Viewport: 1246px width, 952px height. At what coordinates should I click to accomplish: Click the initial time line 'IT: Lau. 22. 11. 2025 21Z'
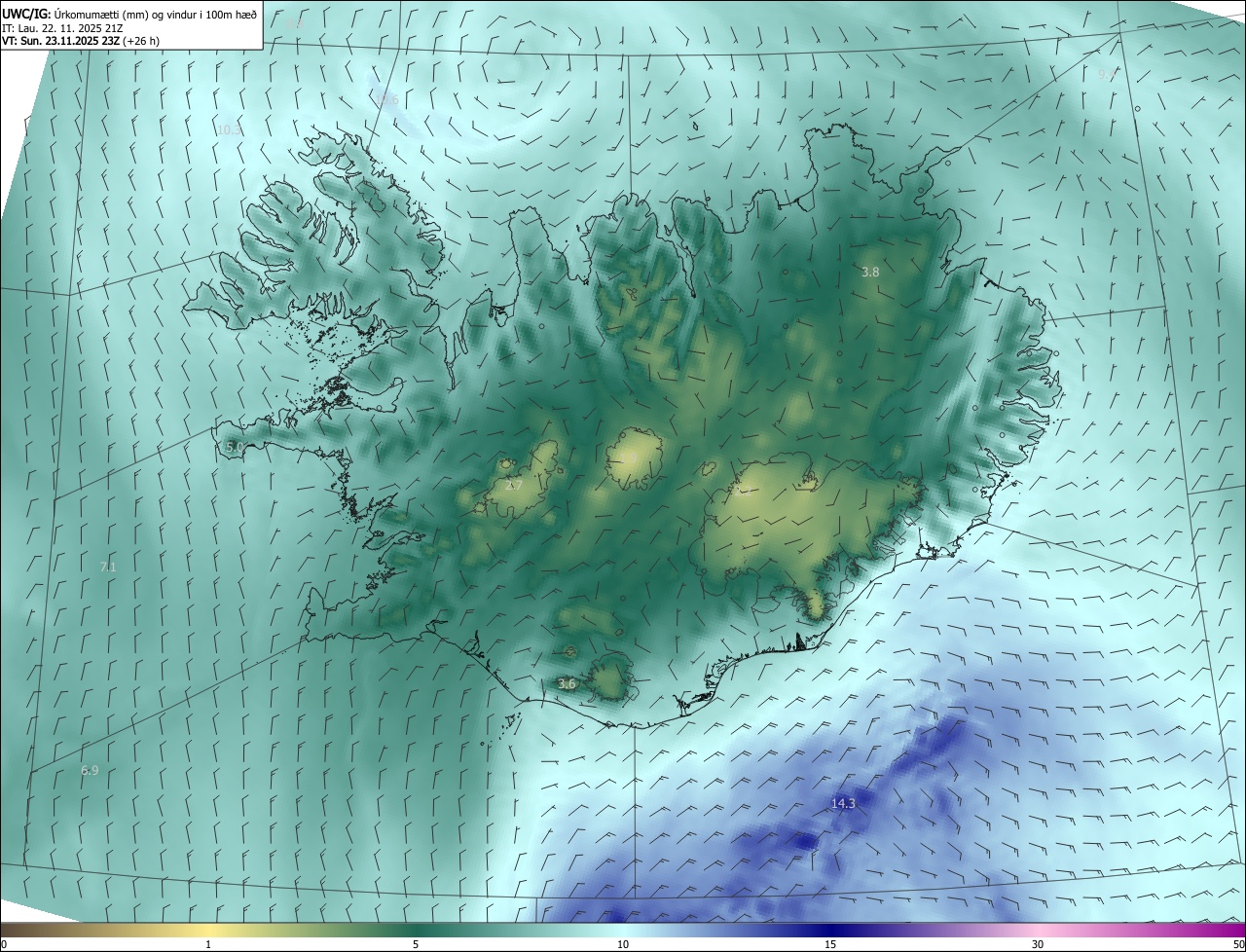coord(62,28)
